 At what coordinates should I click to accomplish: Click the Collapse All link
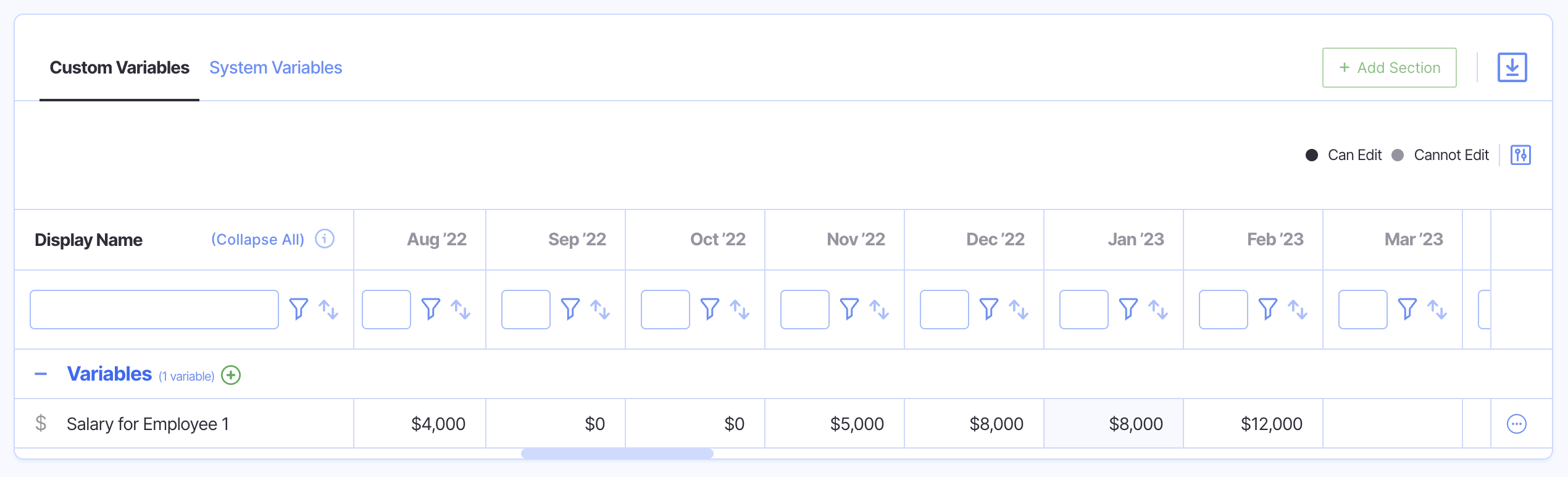(257, 239)
